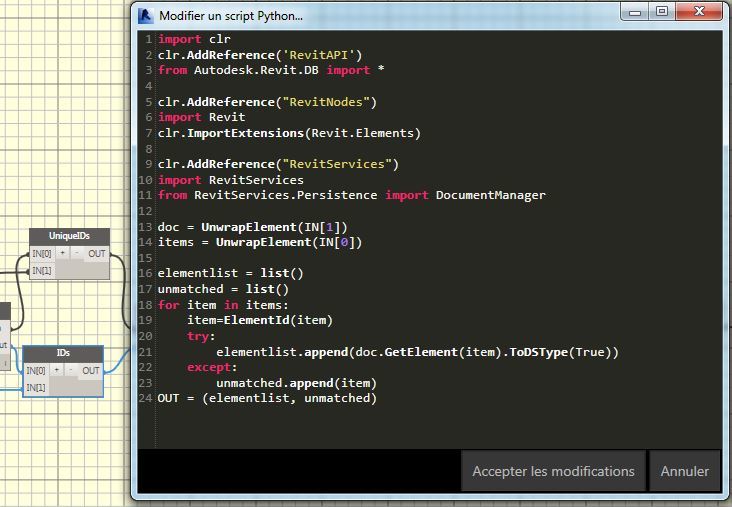Click line number 13 in gutter
Viewport: 732px width, 507px height.
[145, 227]
